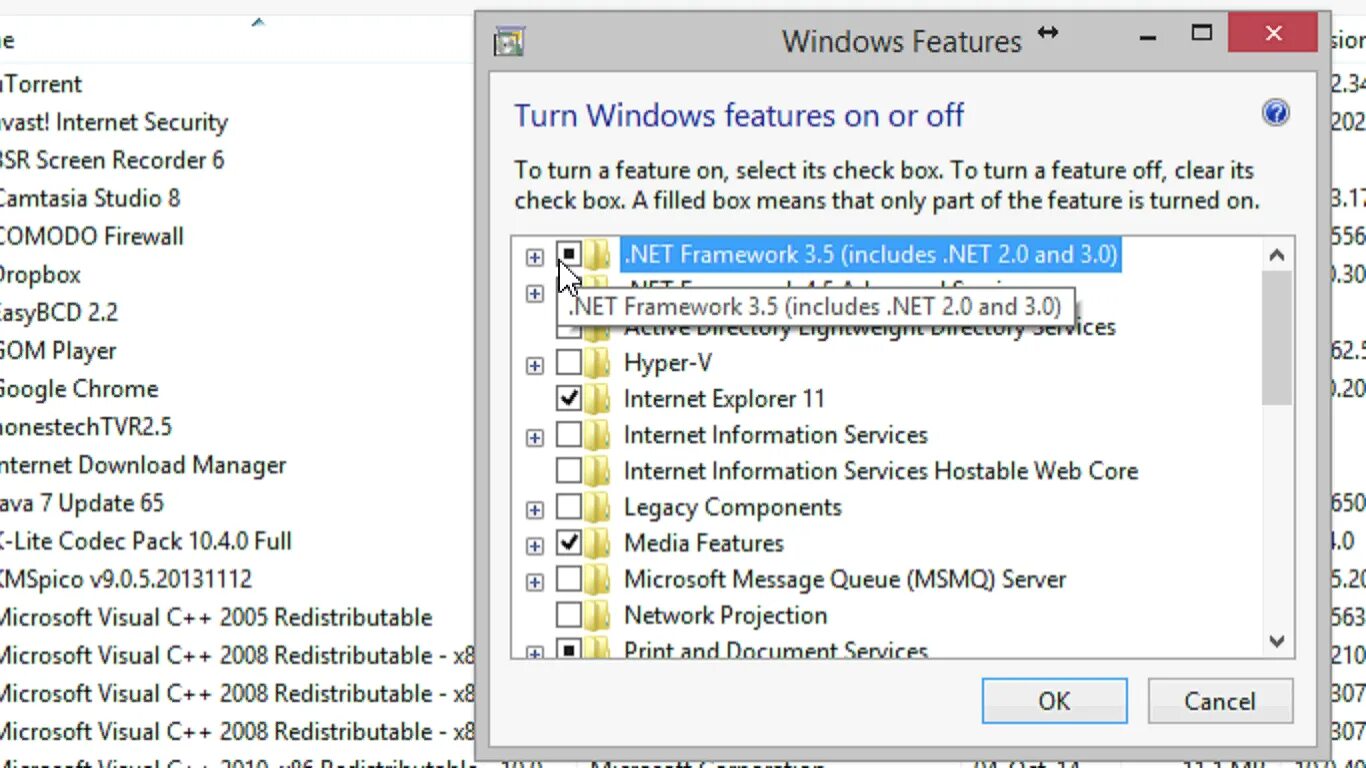Enable the Hyper-V checkbox
Viewport: 1366px width, 768px height.
click(x=568, y=363)
